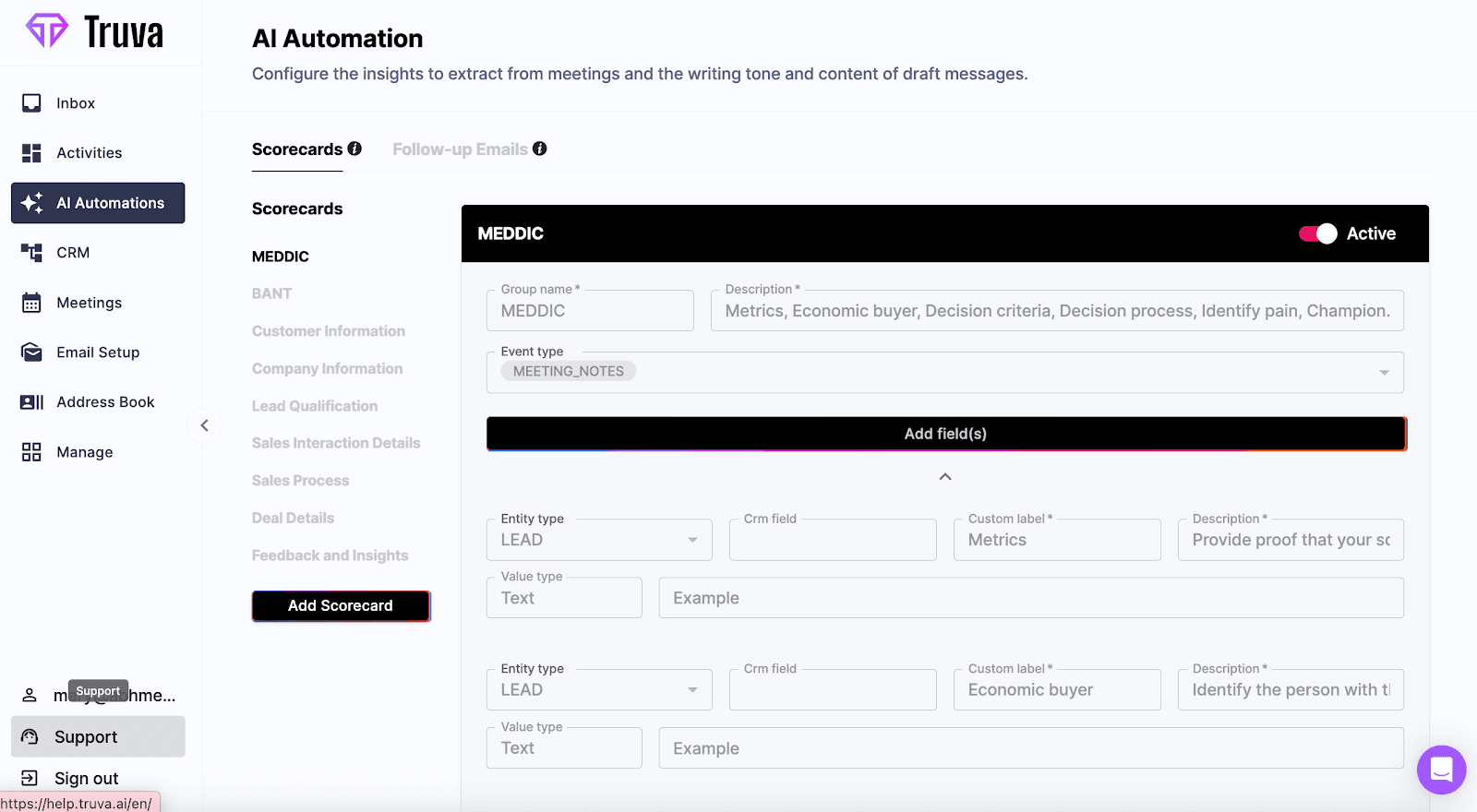Image resolution: width=1477 pixels, height=812 pixels.
Task: Open Inbox via its sidebar icon
Action: pyautogui.click(x=31, y=103)
